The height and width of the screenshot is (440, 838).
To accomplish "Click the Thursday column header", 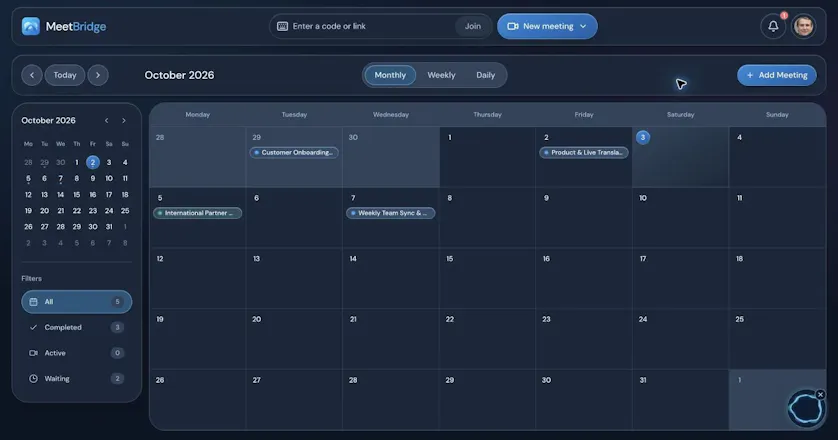I will point(487,114).
